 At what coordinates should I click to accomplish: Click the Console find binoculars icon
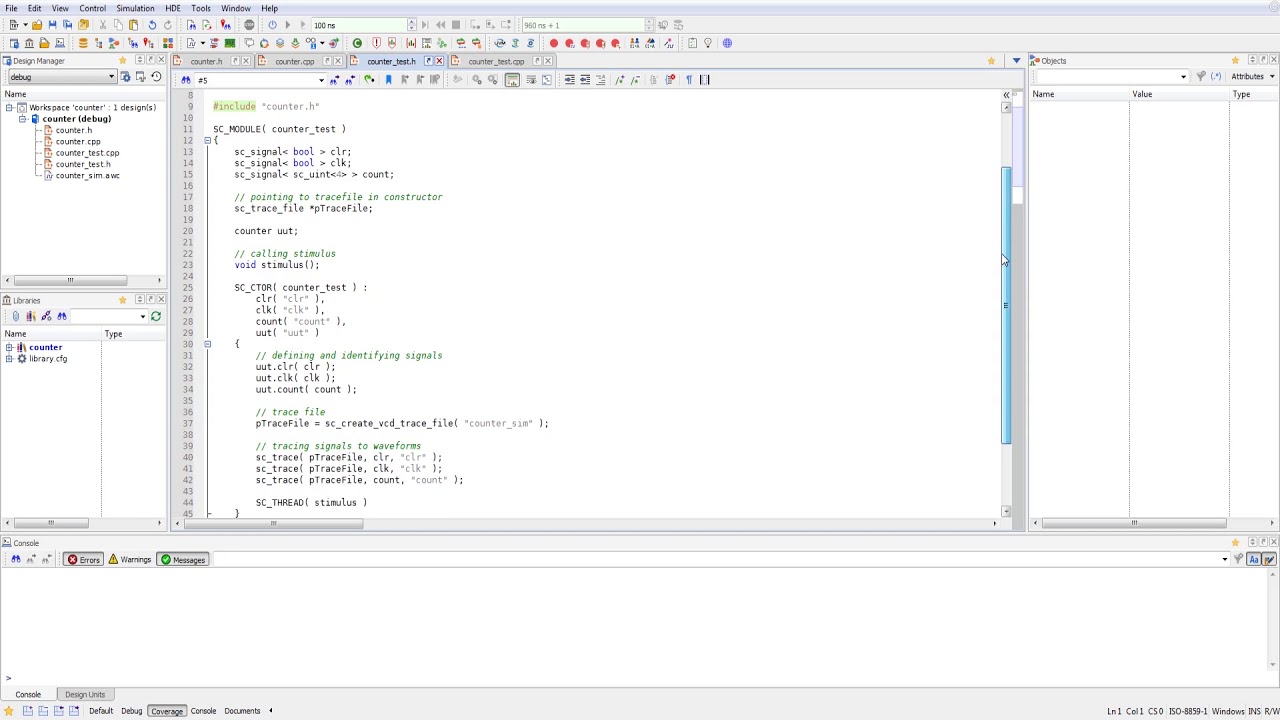(15, 560)
